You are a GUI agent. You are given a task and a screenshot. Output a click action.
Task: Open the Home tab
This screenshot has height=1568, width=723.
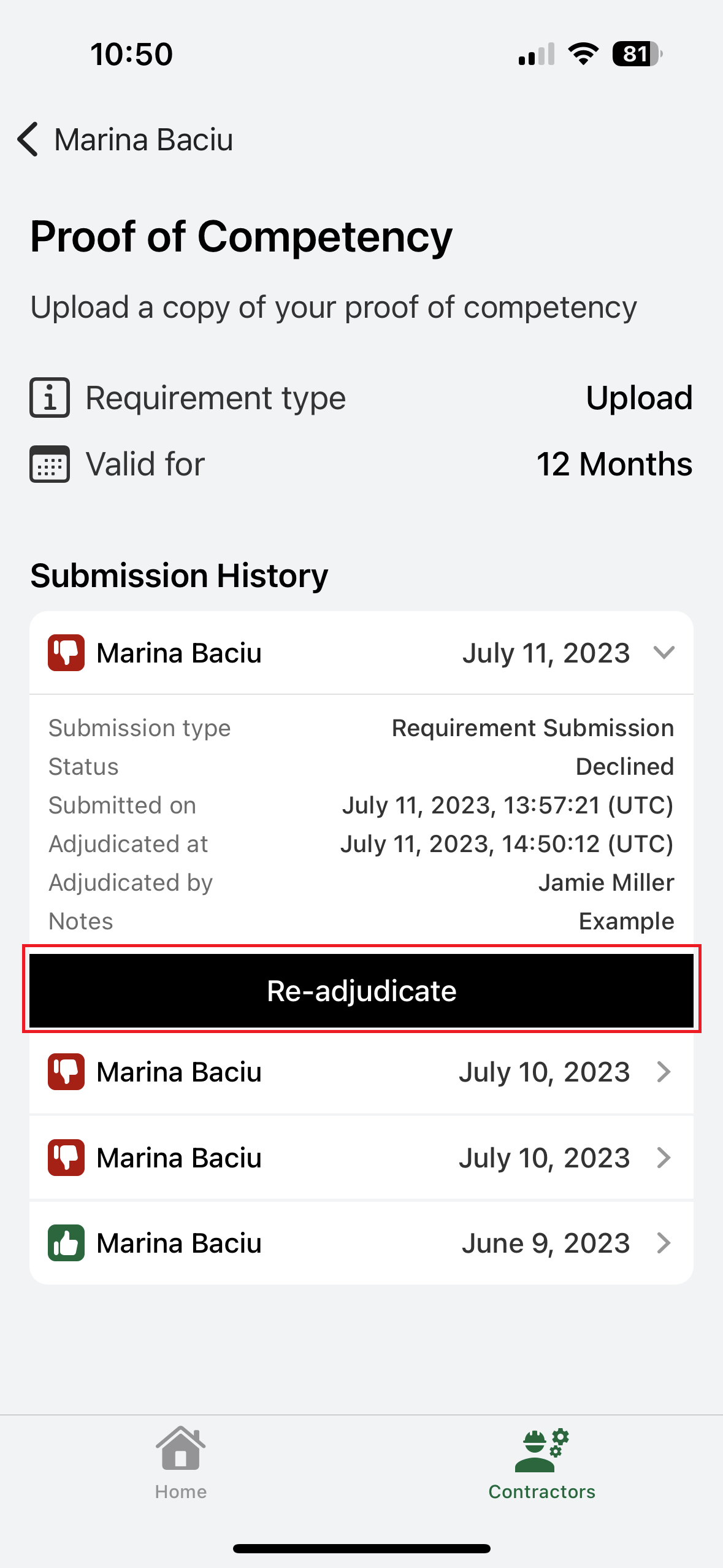pos(180,1462)
